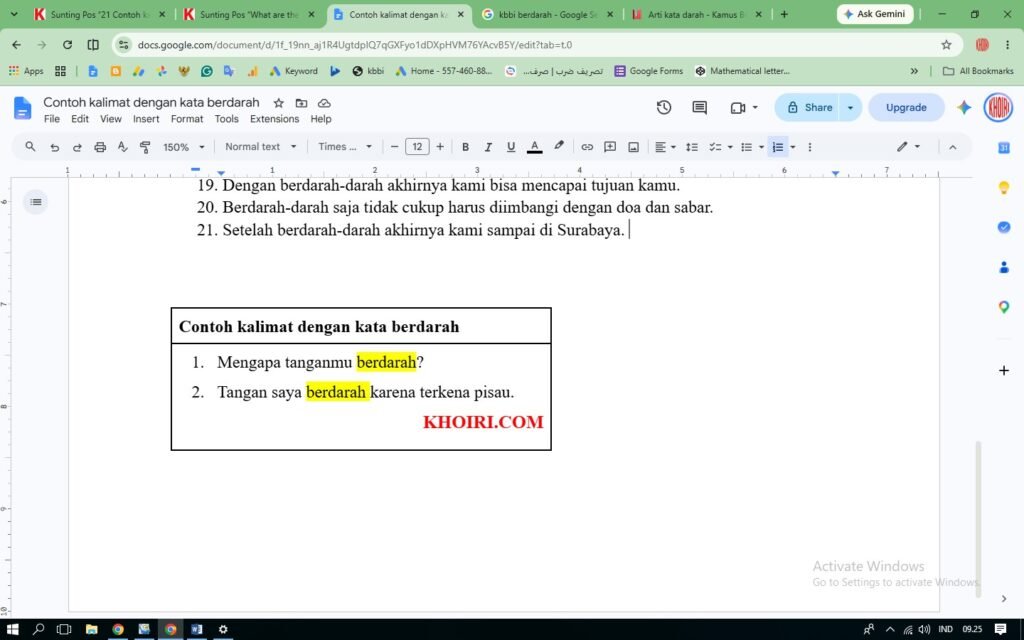The height and width of the screenshot is (640, 1024).
Task: Move the document to a folder
Action: click(301, 103)
